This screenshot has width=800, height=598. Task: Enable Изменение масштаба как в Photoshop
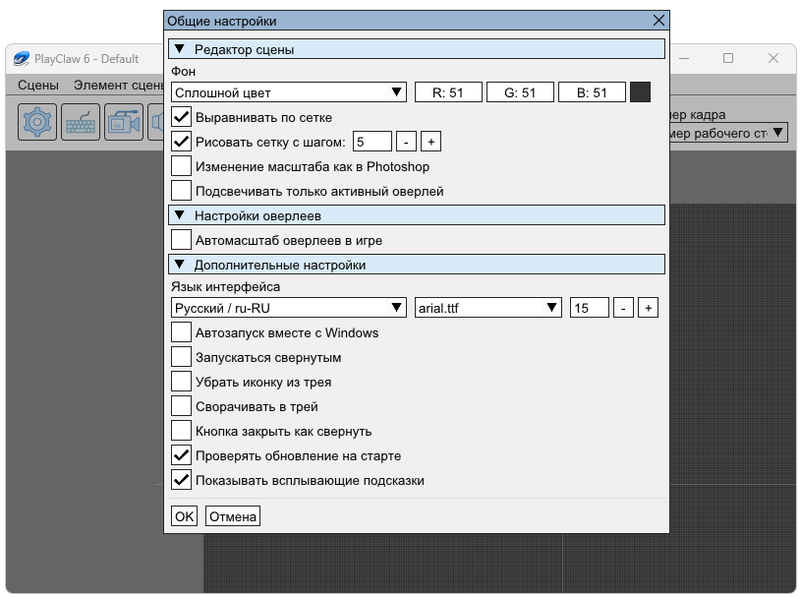181,166
